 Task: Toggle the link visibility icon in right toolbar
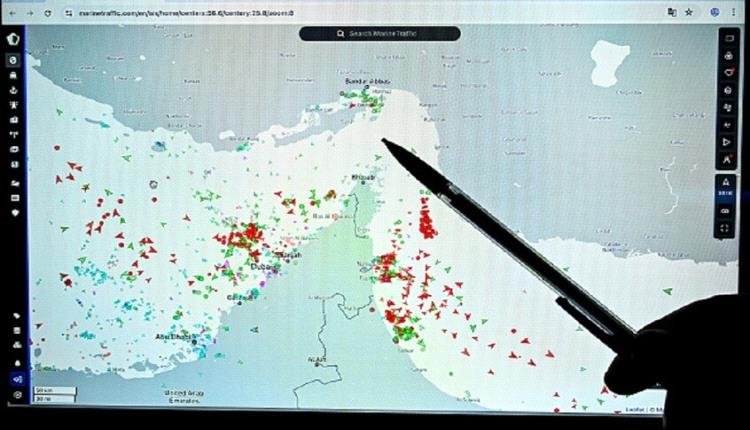coord(726,211)
